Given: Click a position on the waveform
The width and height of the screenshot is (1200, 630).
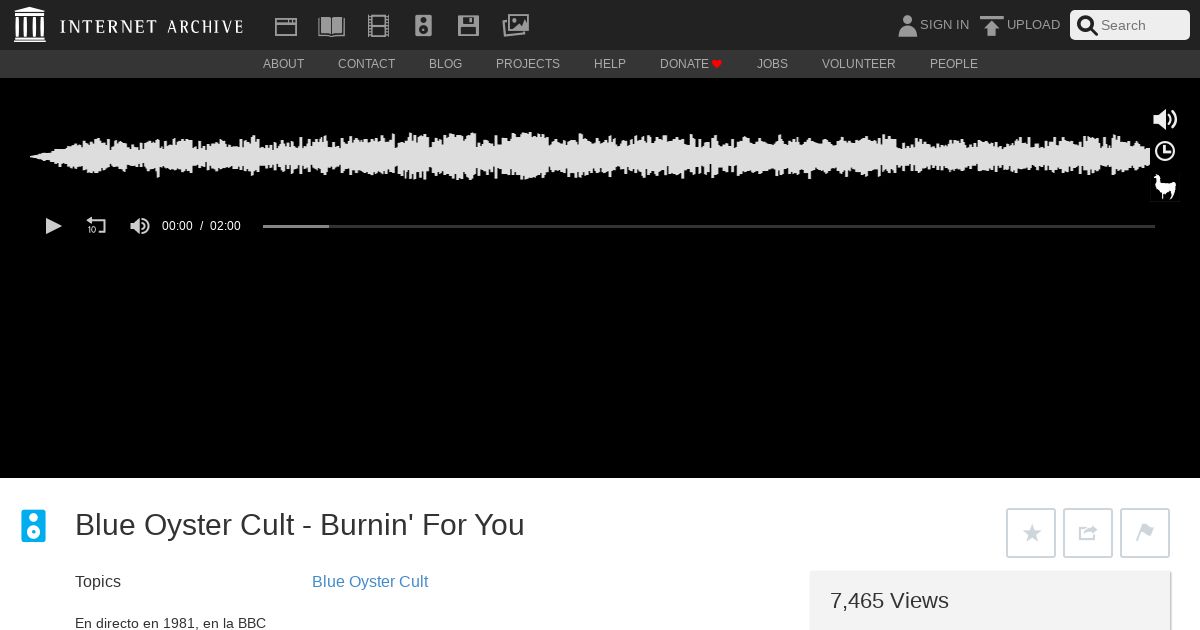Looking at the screenshot, I should (590, 156).
